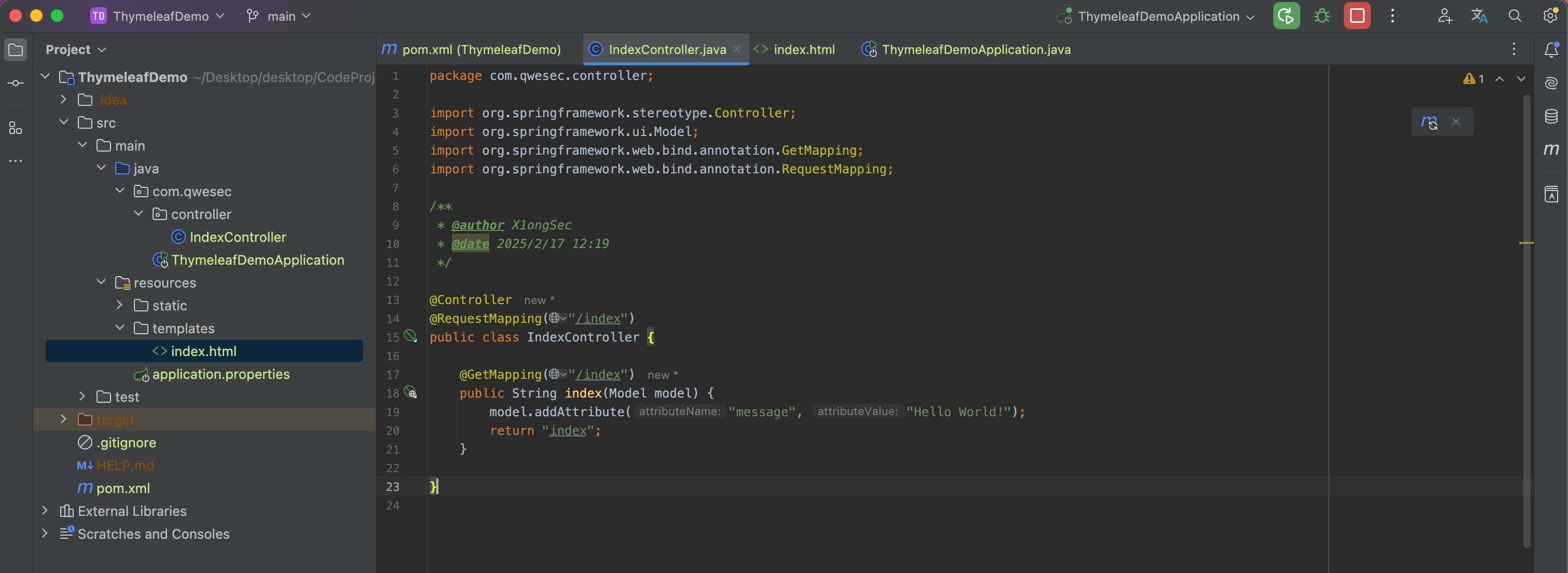Select the com.qwesec package
Image resolution: width=1568 pixels, height=573 pixels.
(x=192, y=191)
